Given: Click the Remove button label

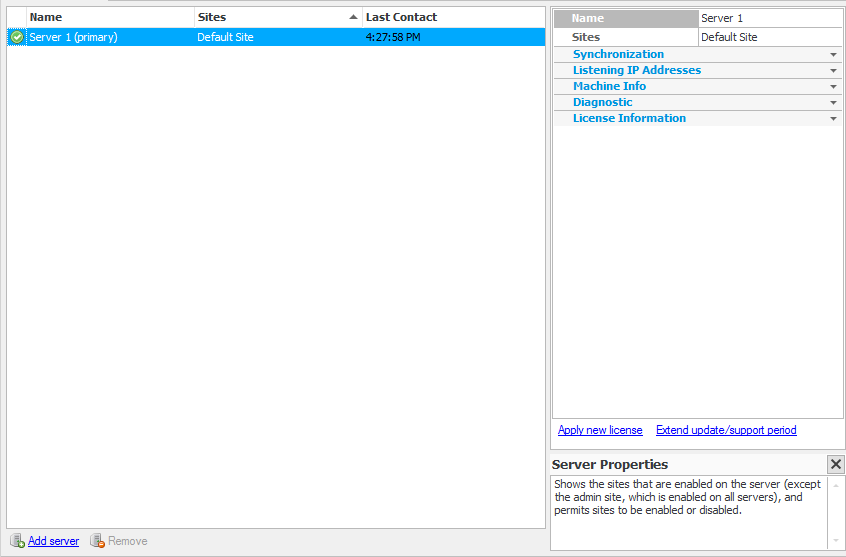Looking at the screenshot, I should (x=128, y=541).
